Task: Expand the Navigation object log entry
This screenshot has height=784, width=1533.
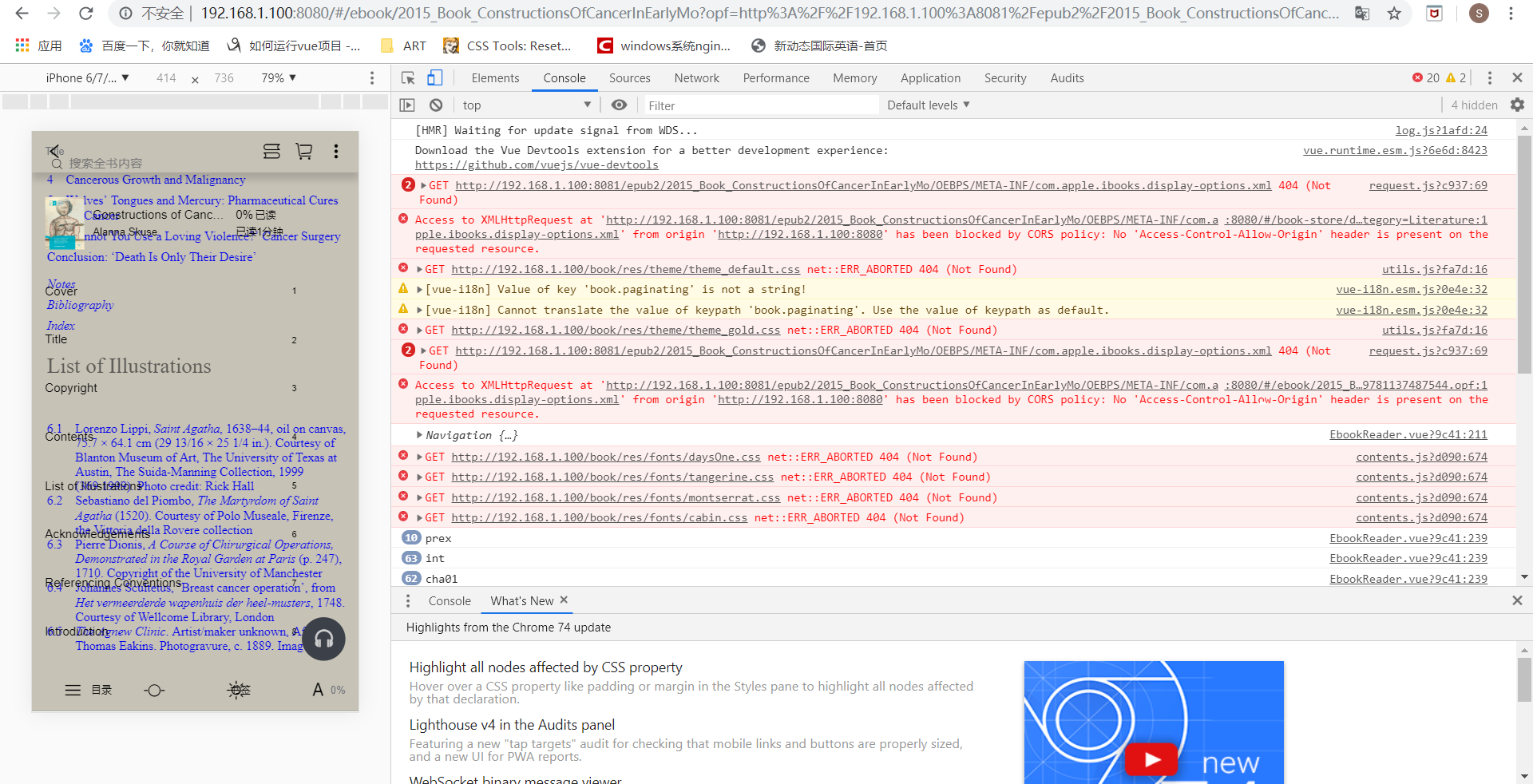Action: (x=420, y=435)
